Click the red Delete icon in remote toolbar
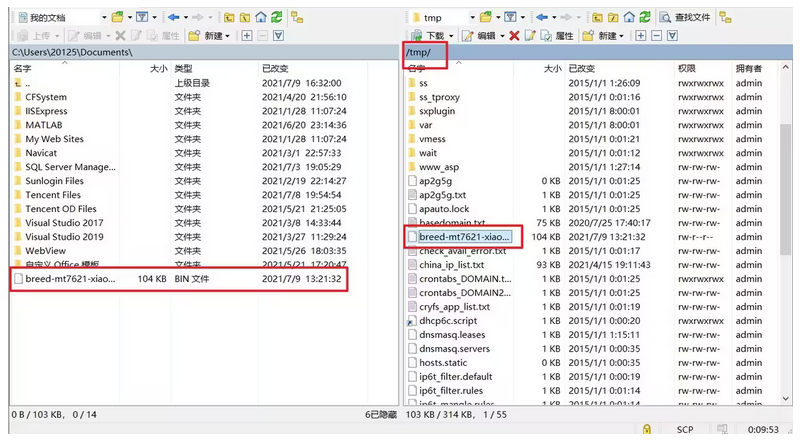804x442 pixels. 514,35
